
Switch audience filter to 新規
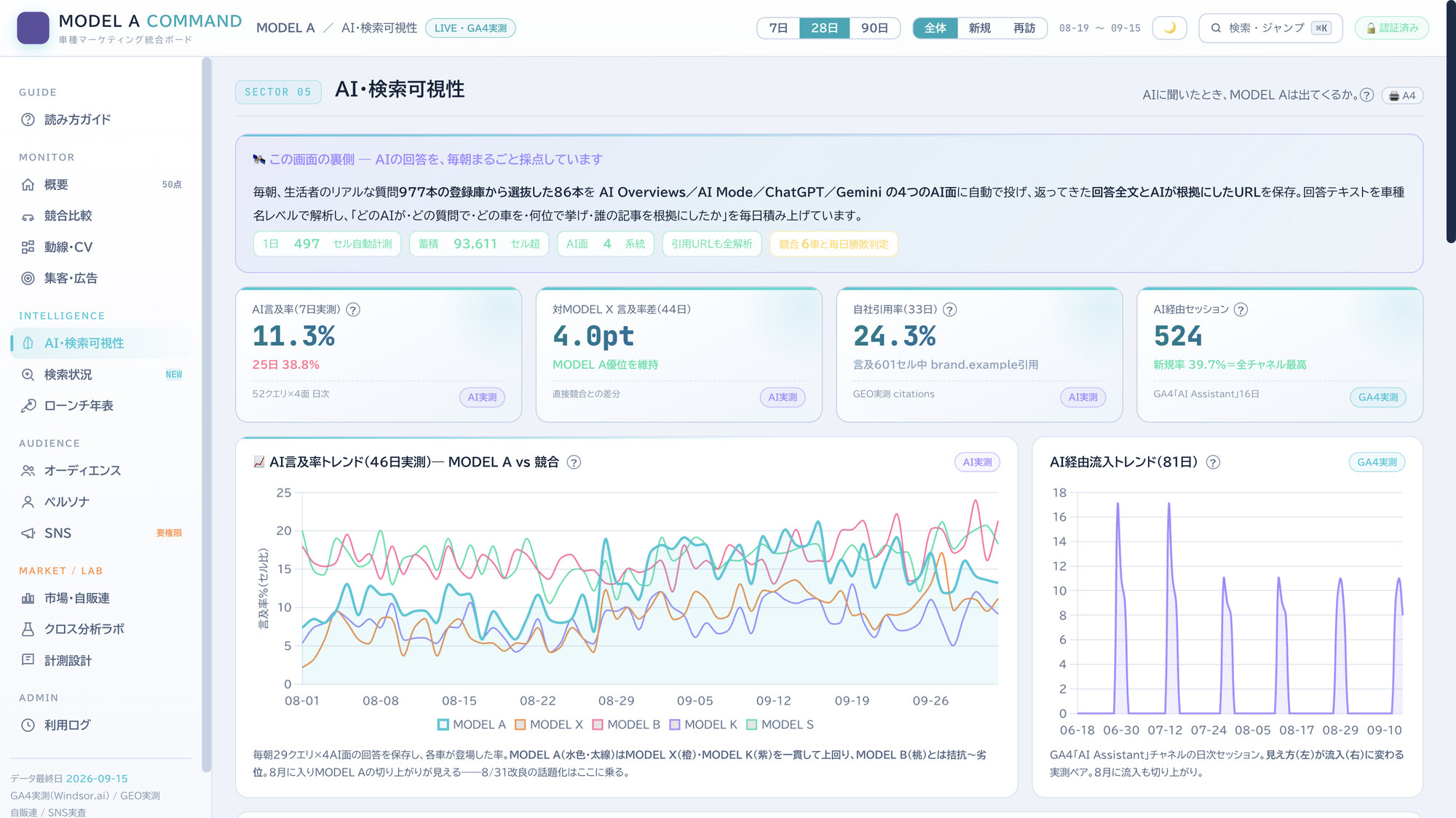point(980,28)
